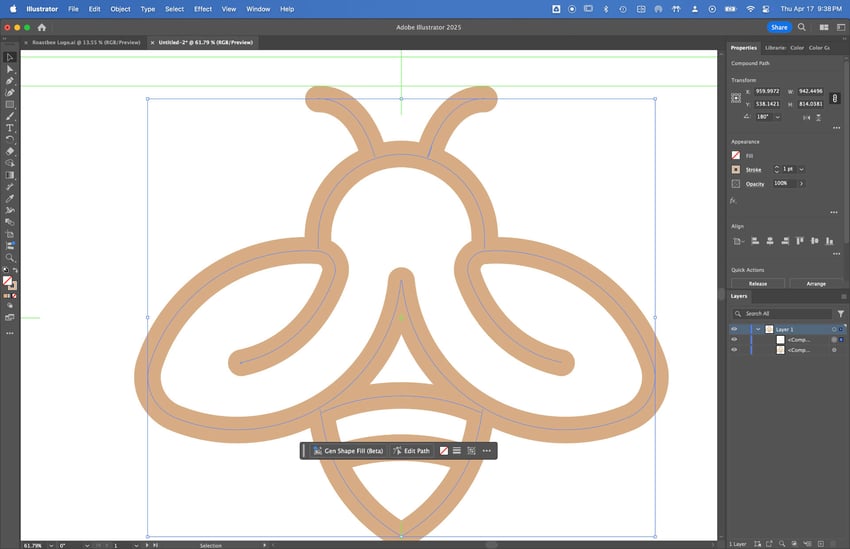Select the Gradient tool
This screenshot has height=549, width=850.
pyautogui.click(x=10, y=175)
